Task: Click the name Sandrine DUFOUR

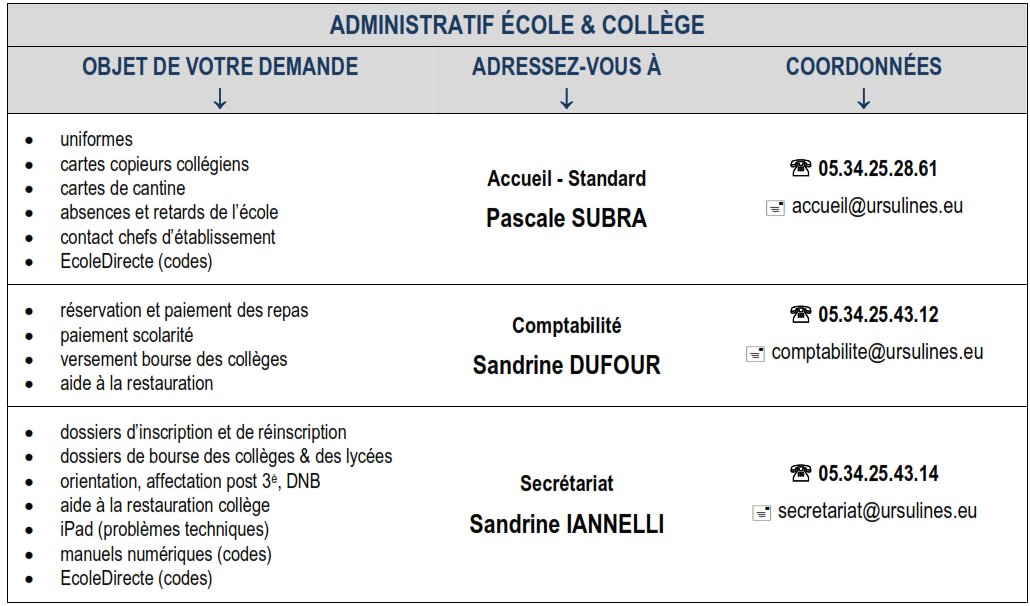Action: tap(566, 366)
